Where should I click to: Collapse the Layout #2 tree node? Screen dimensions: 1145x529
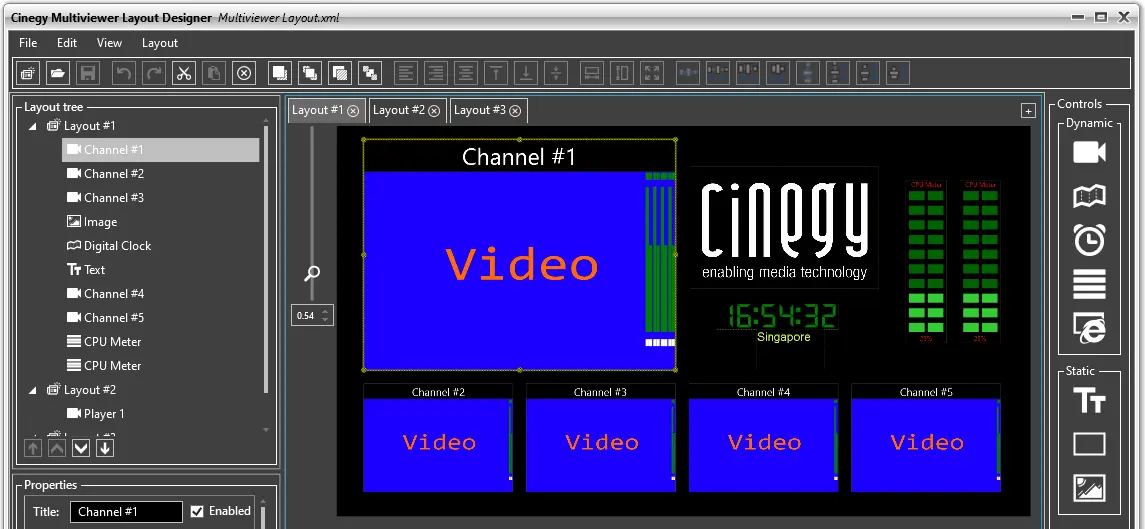pyautogui.click(x=33, y=390)
